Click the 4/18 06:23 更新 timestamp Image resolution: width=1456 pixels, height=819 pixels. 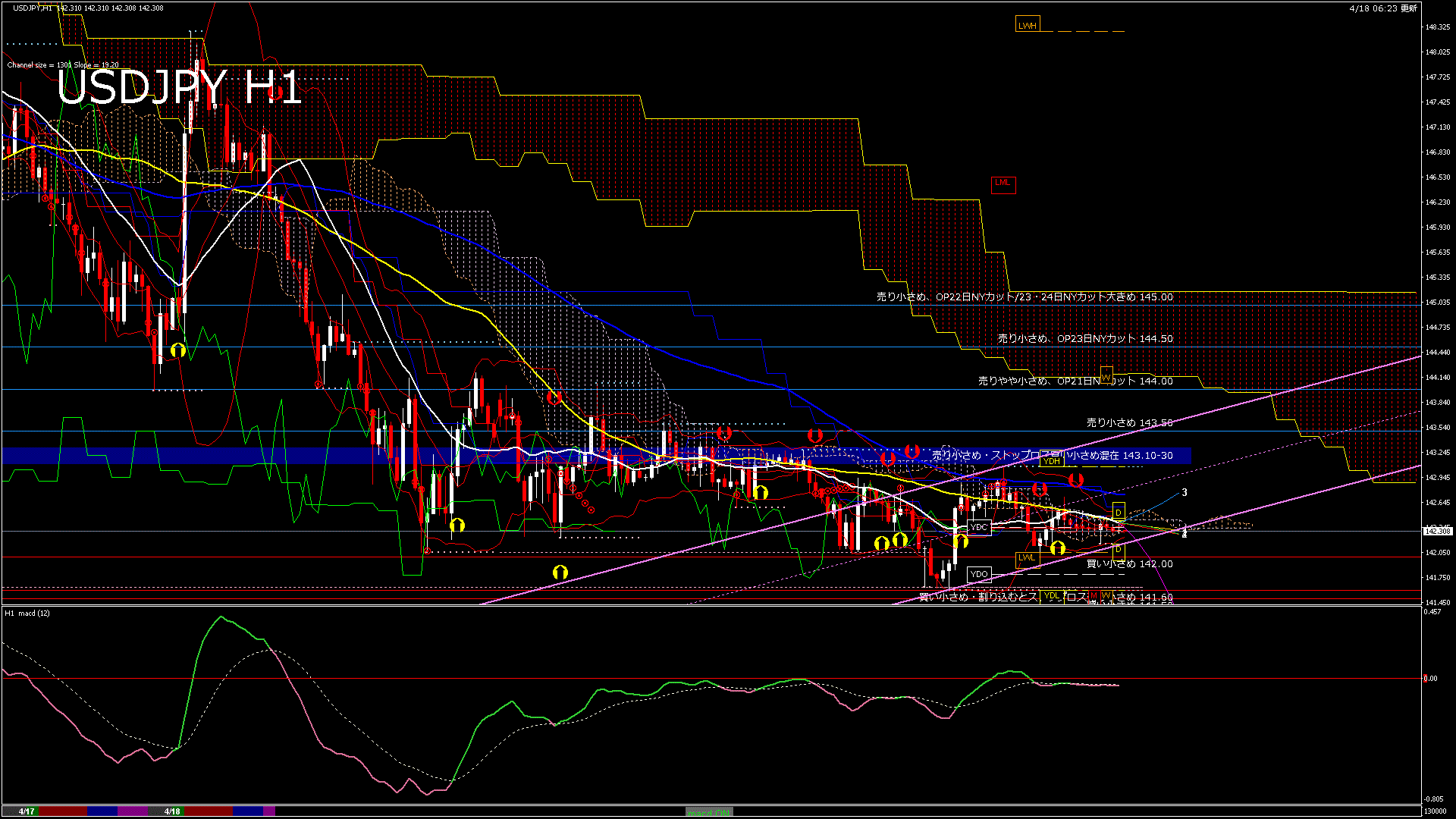click(1382, 8)
